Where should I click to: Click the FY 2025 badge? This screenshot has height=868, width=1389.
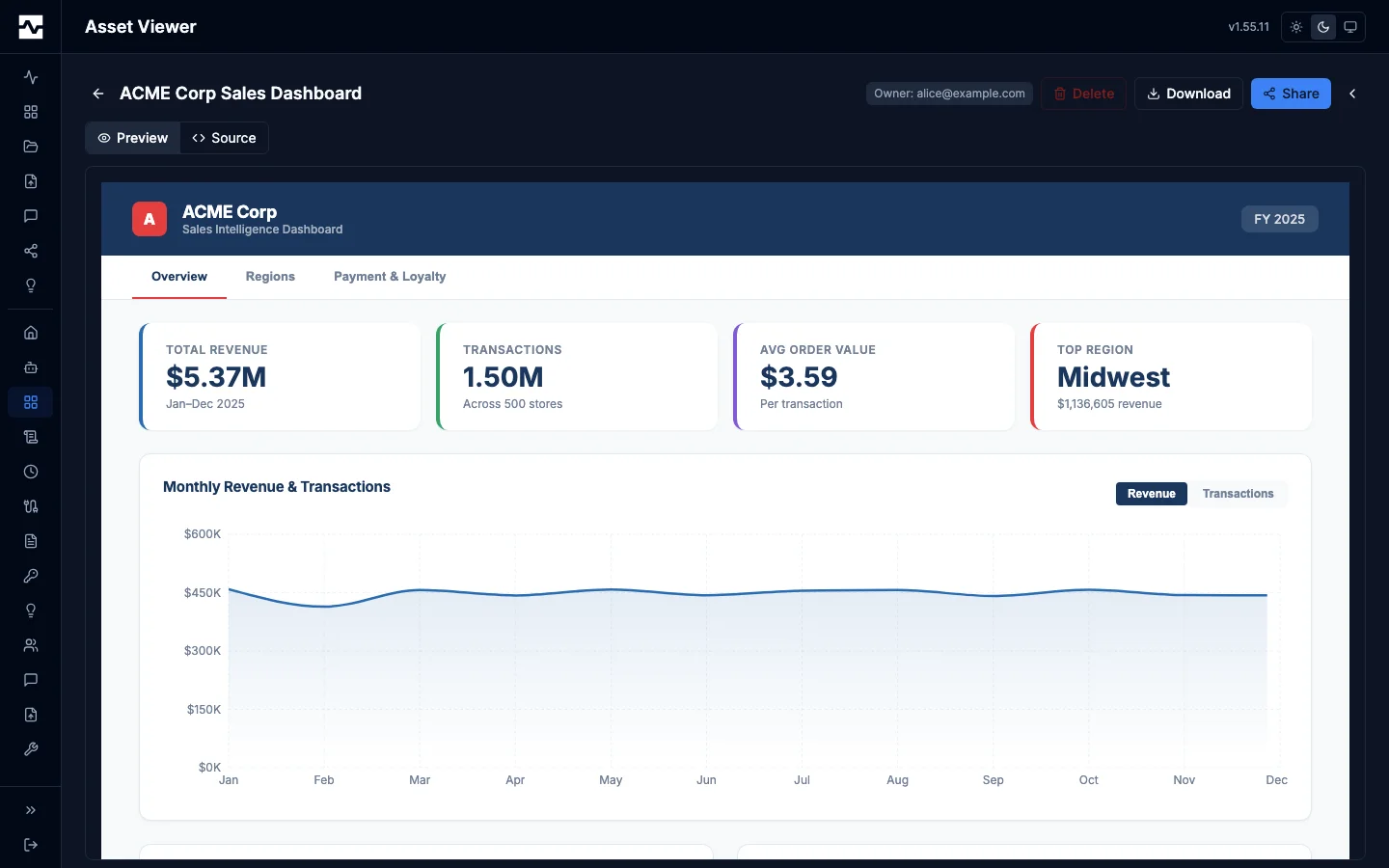coord(1279,219)
